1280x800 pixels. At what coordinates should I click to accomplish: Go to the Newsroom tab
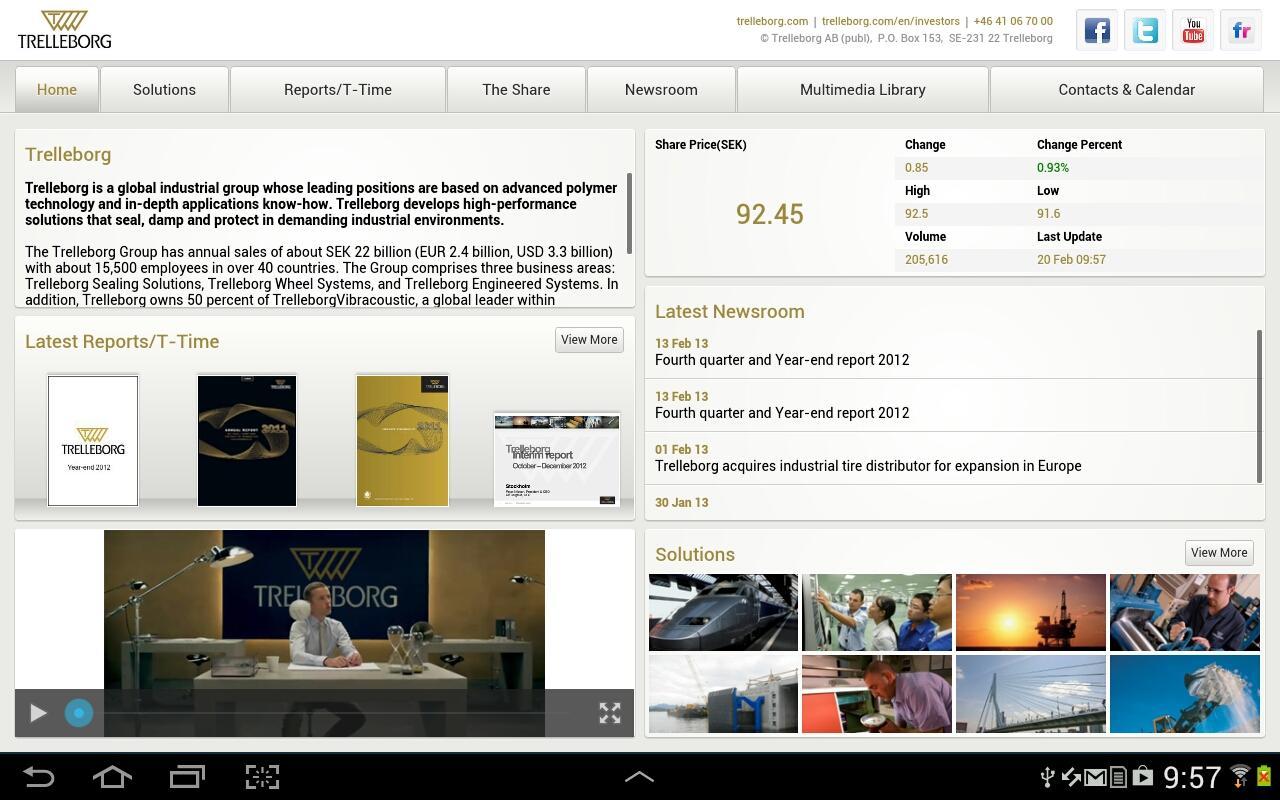coord(661,89)
